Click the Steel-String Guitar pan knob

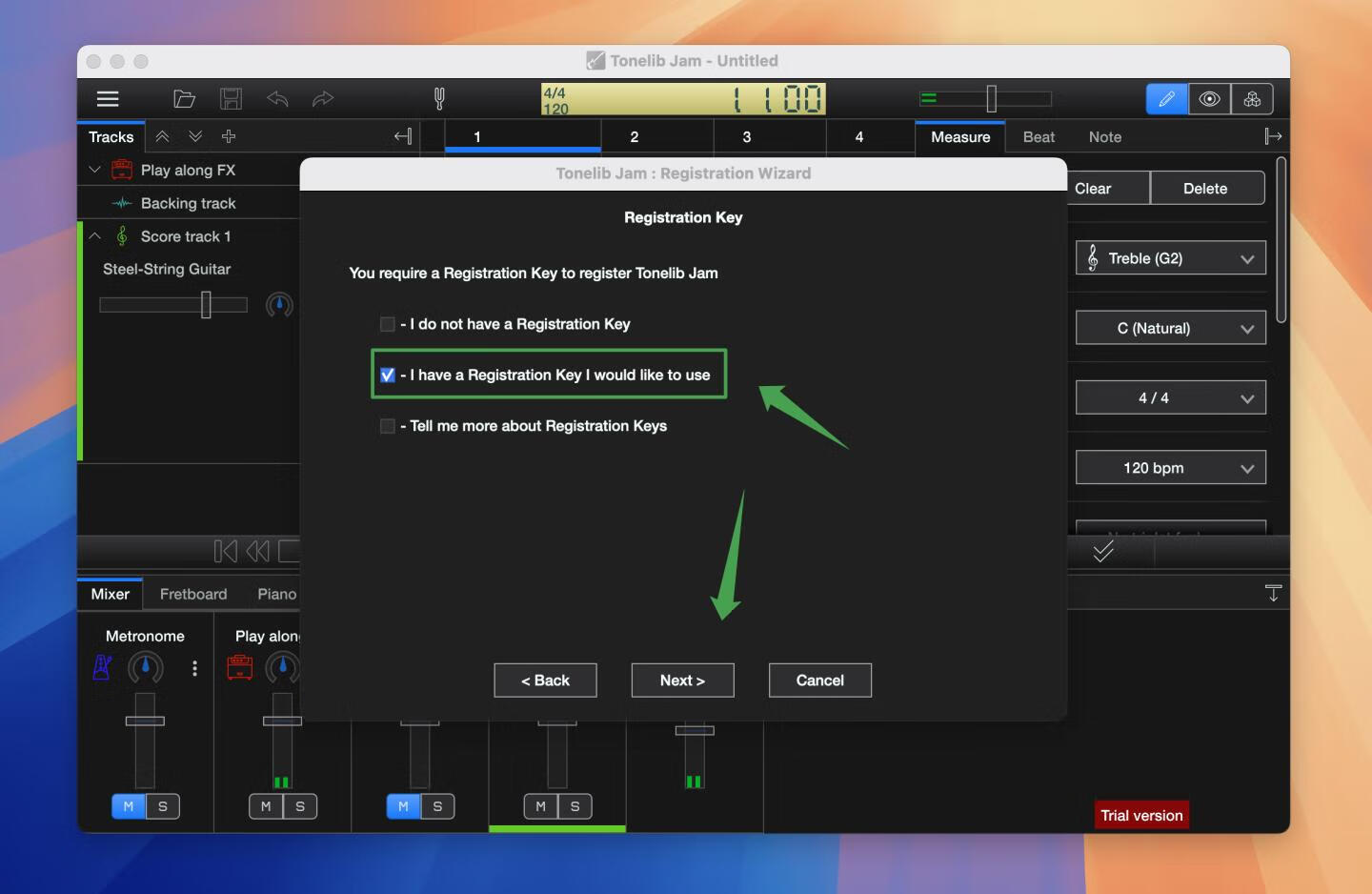coord(279,305)
